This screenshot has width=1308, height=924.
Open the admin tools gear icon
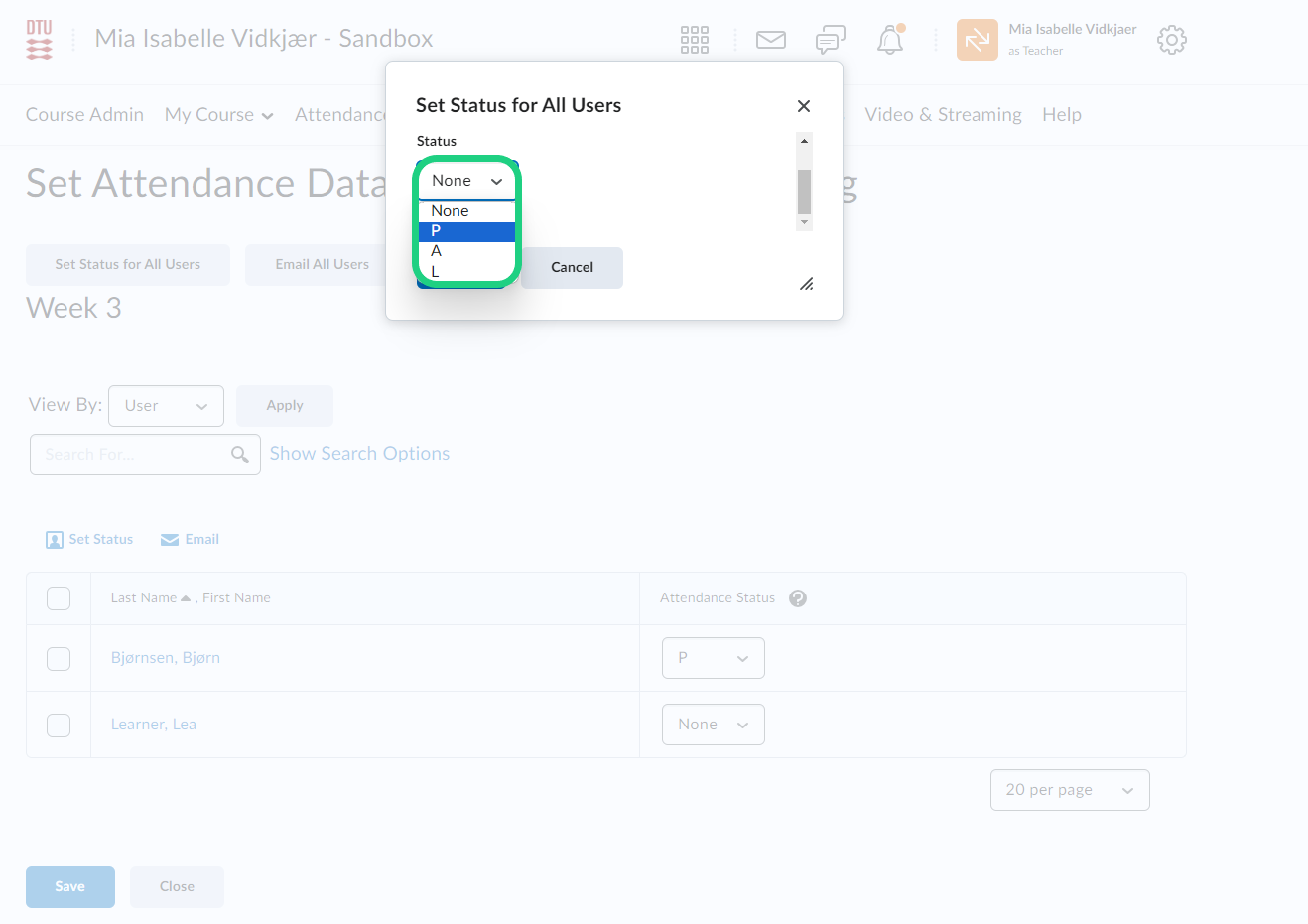tap(1171, 40)
